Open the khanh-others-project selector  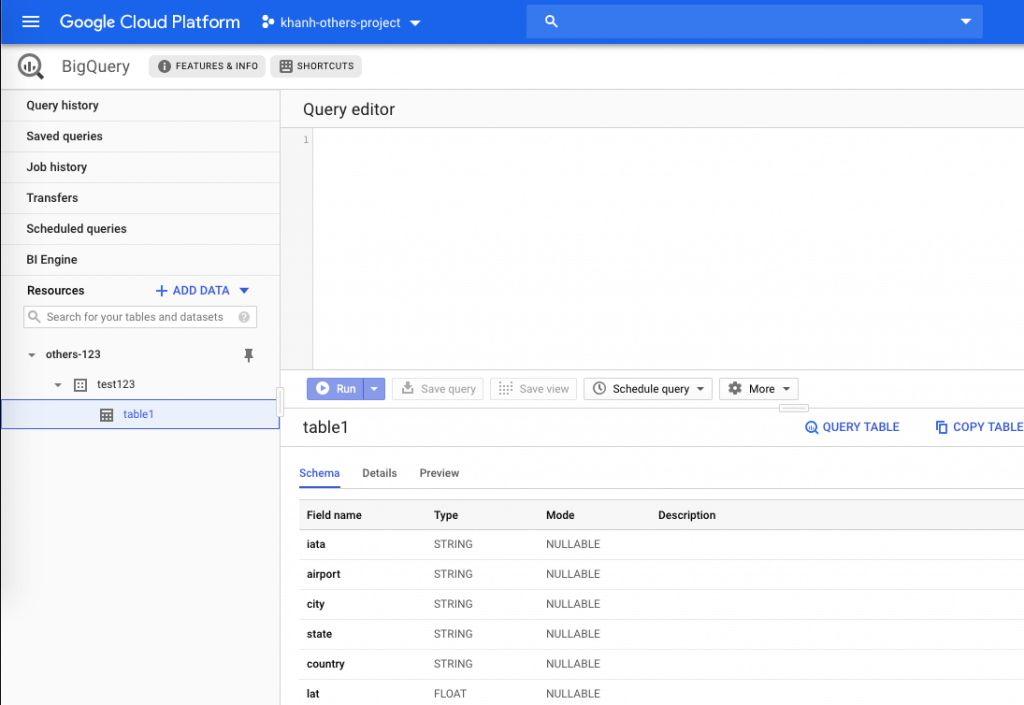340,21
